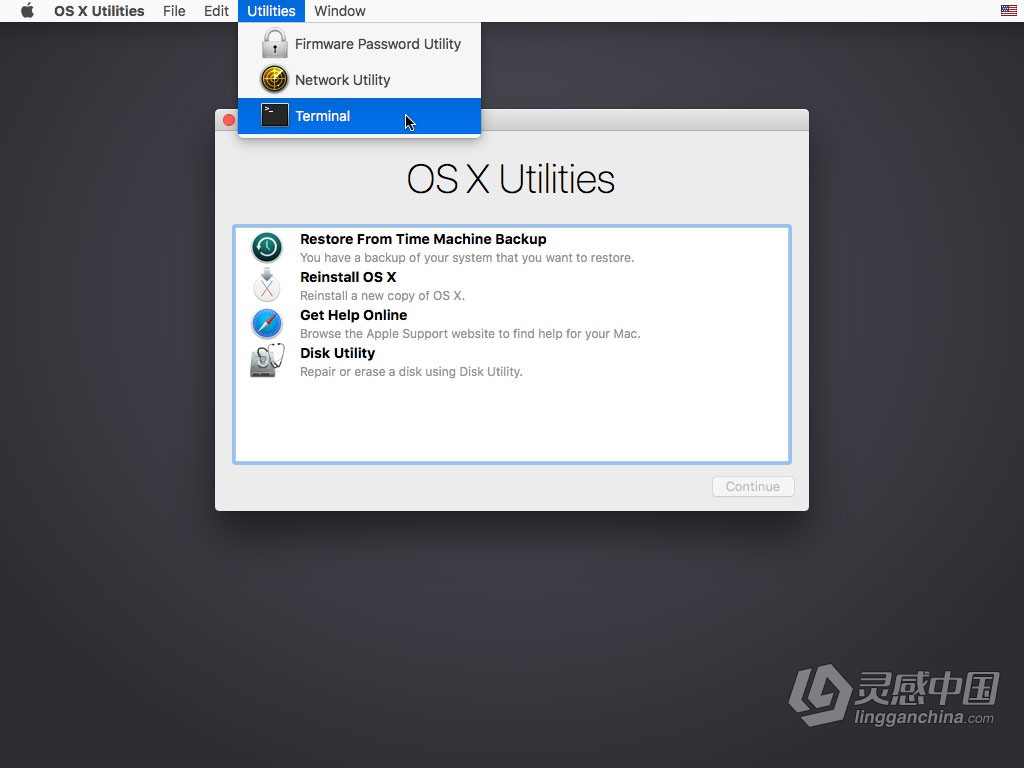Select the Get Help Online option
This screenshot has width=1024, height=768.
coord(353,315)
